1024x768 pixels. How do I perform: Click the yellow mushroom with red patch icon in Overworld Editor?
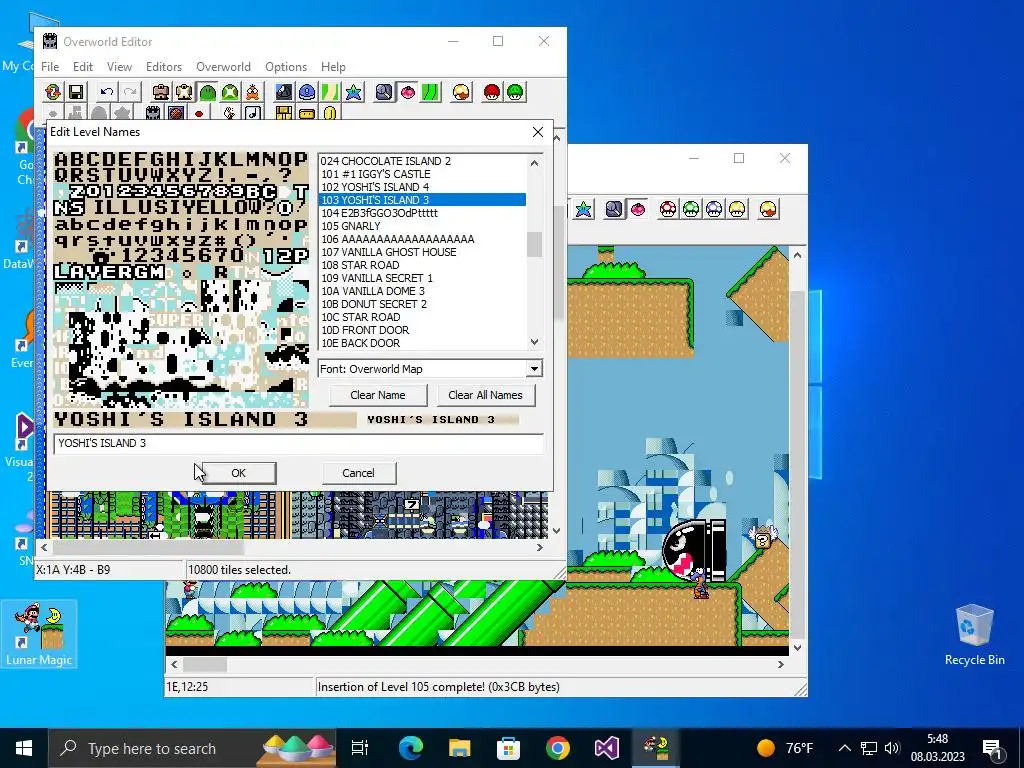461,92
